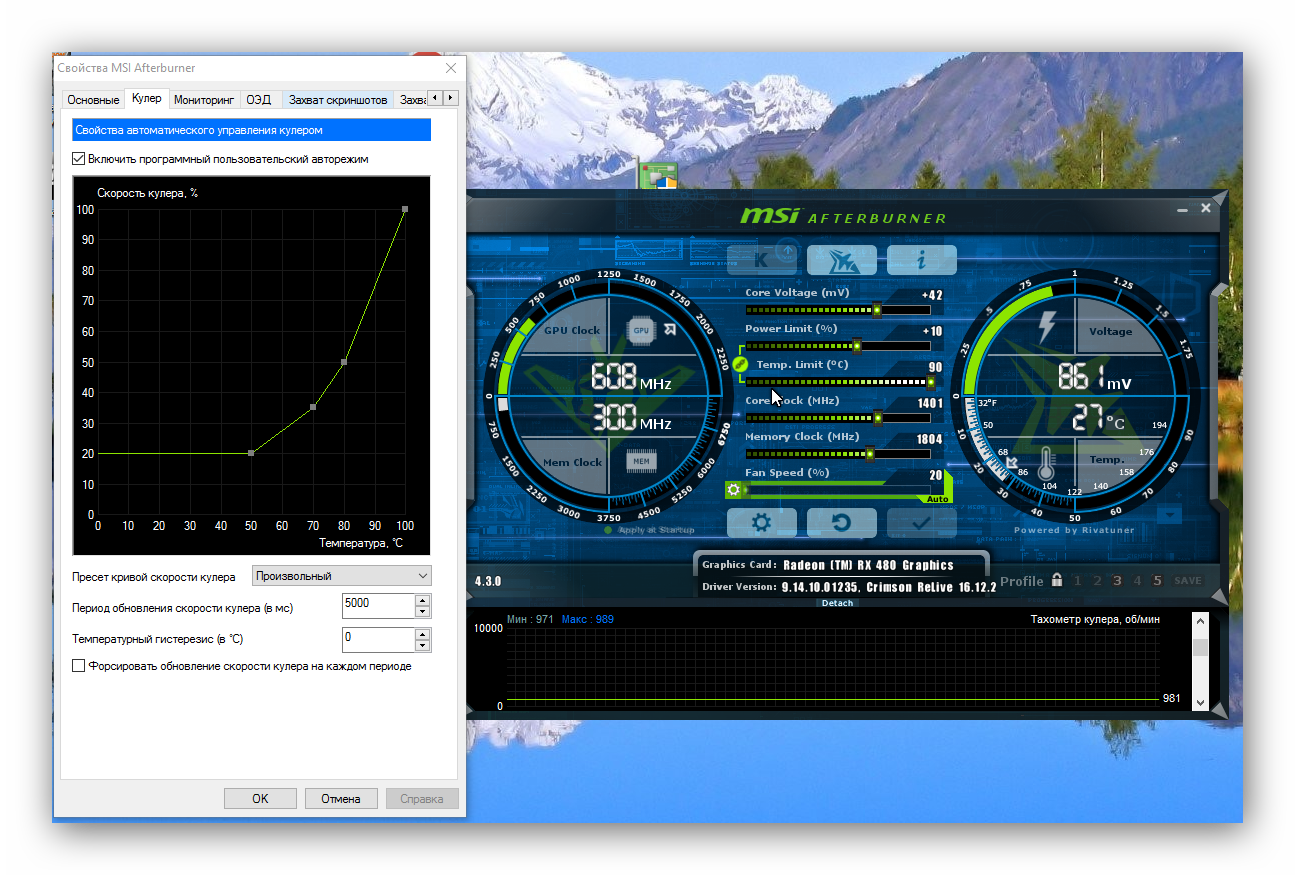Click the link icon beside Temp. Limit
The width and height of the screenshot is (1295, 875).
tap(741, 365)
